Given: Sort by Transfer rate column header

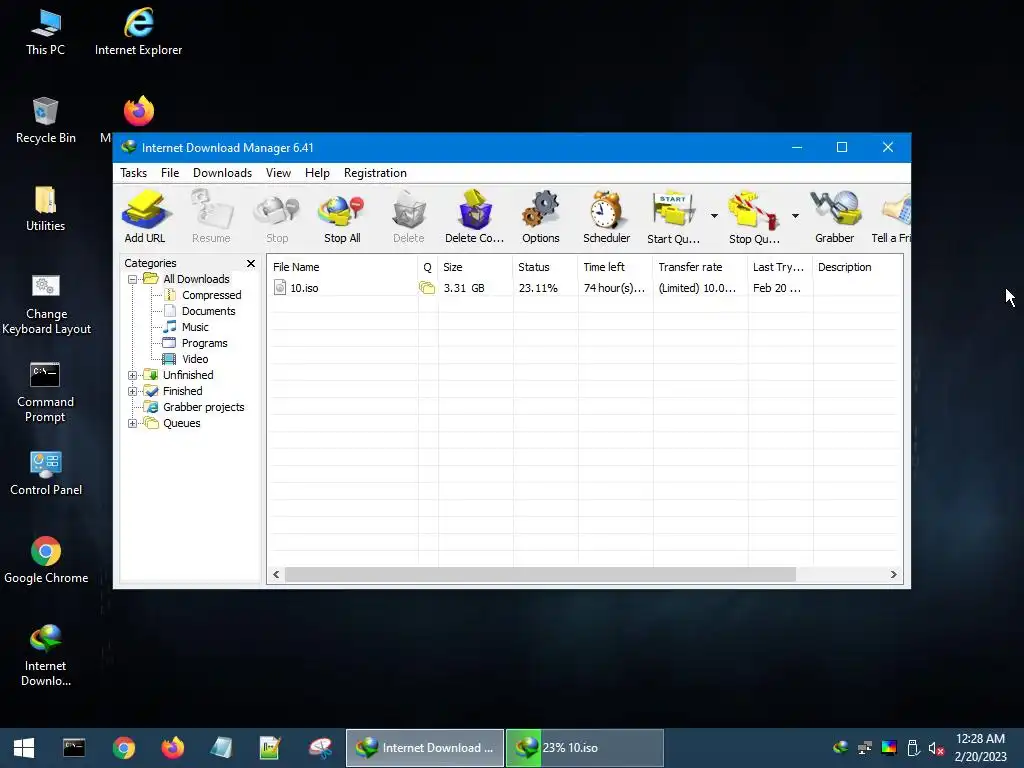Looking at the screenshot, I should click(700, 267).
